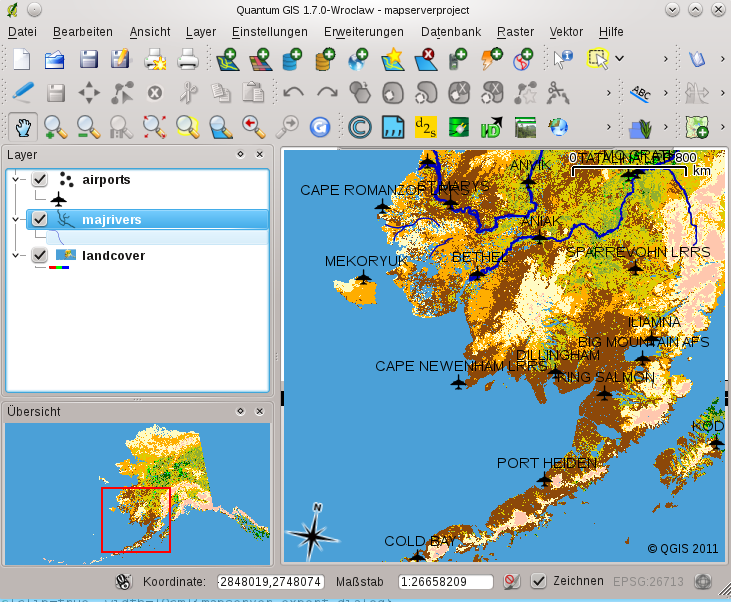The width and height of the screenshot is (731, 602).
Task: Open the Datei menu
Action: point(22,32)
